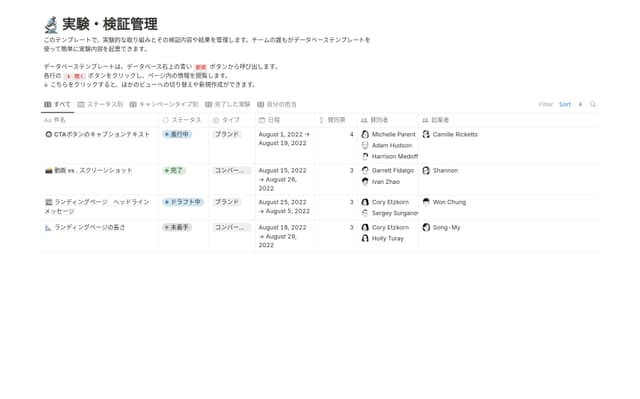Open the Filter option
The height and width of the screenshot is (399, 640).
tap(545, 104)
